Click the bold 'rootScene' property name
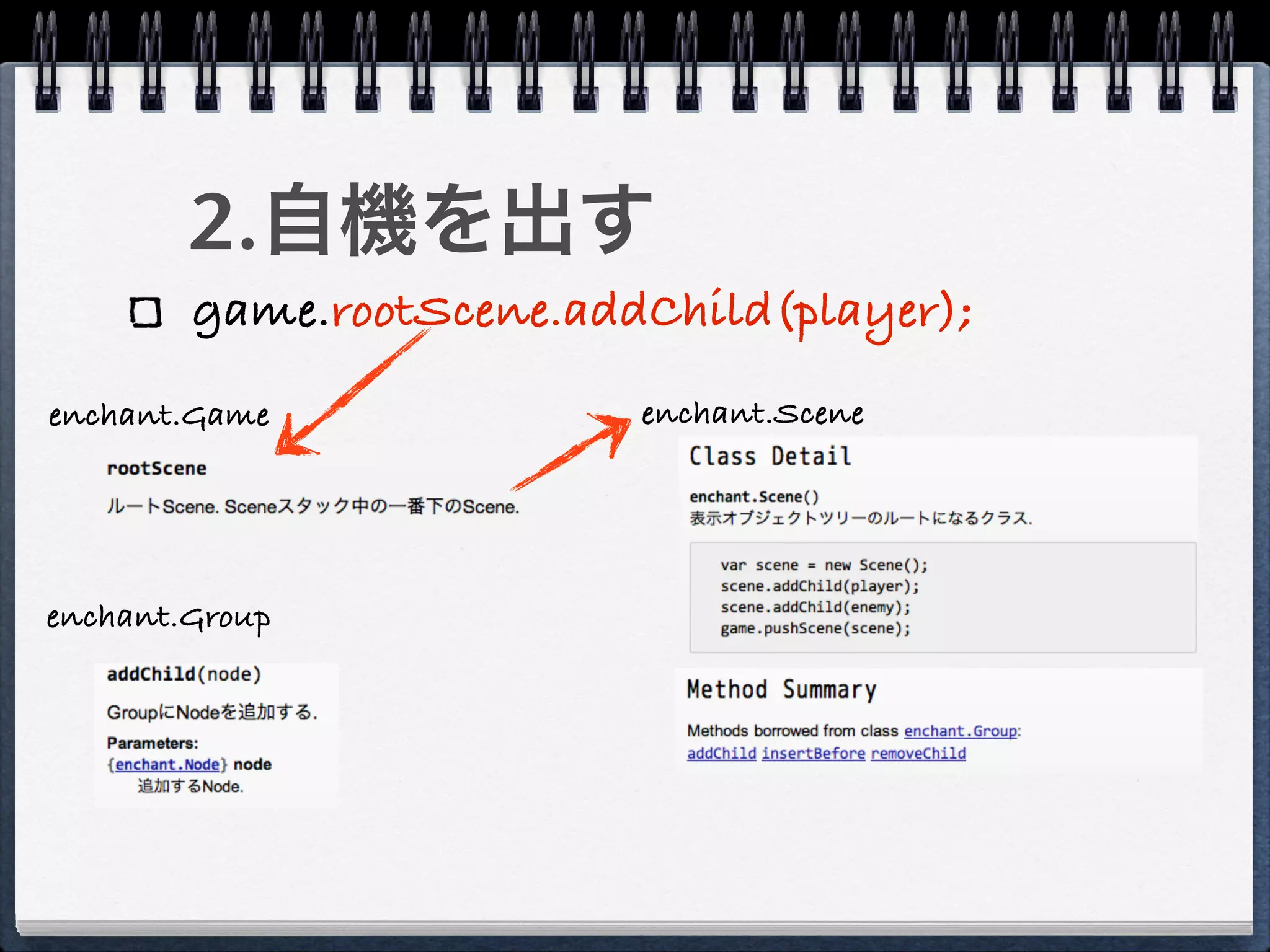Viewport: 1270px width, 952px height. (156, 469)
